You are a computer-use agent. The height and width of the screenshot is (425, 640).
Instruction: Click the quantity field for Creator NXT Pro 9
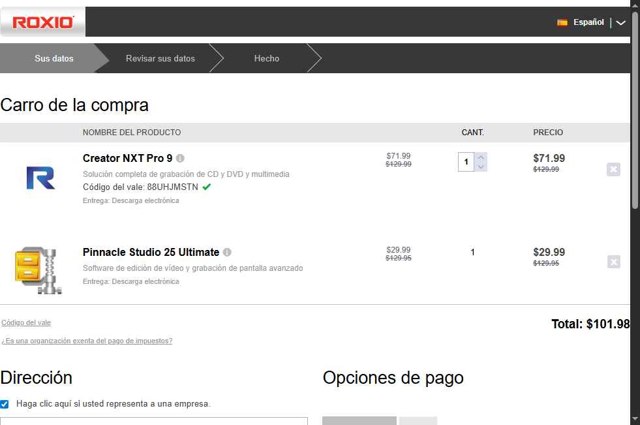point(466,162)
